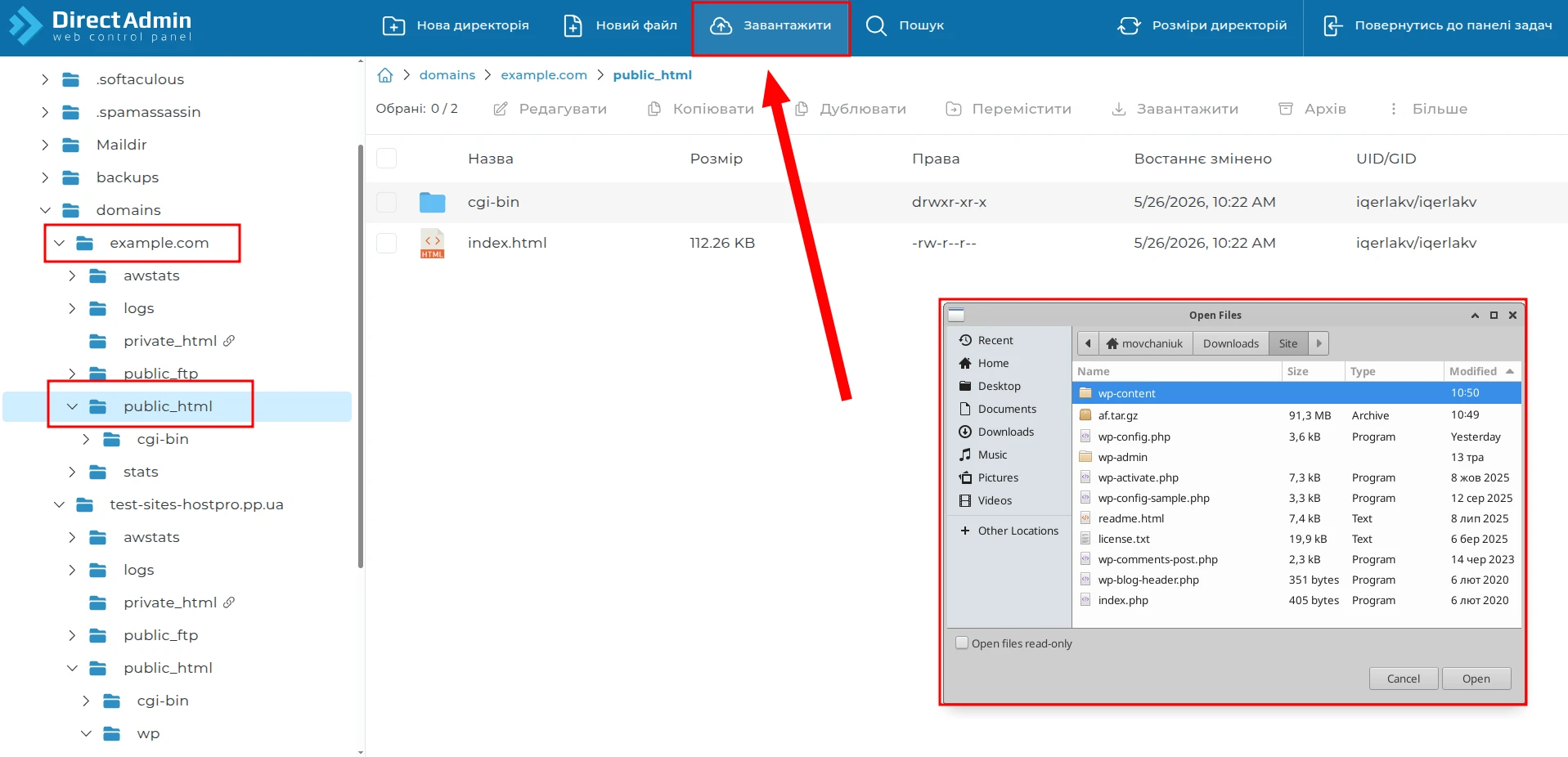Expand the Maildir folder chevron
1568x757 pixels.
[x=45, y=145]
